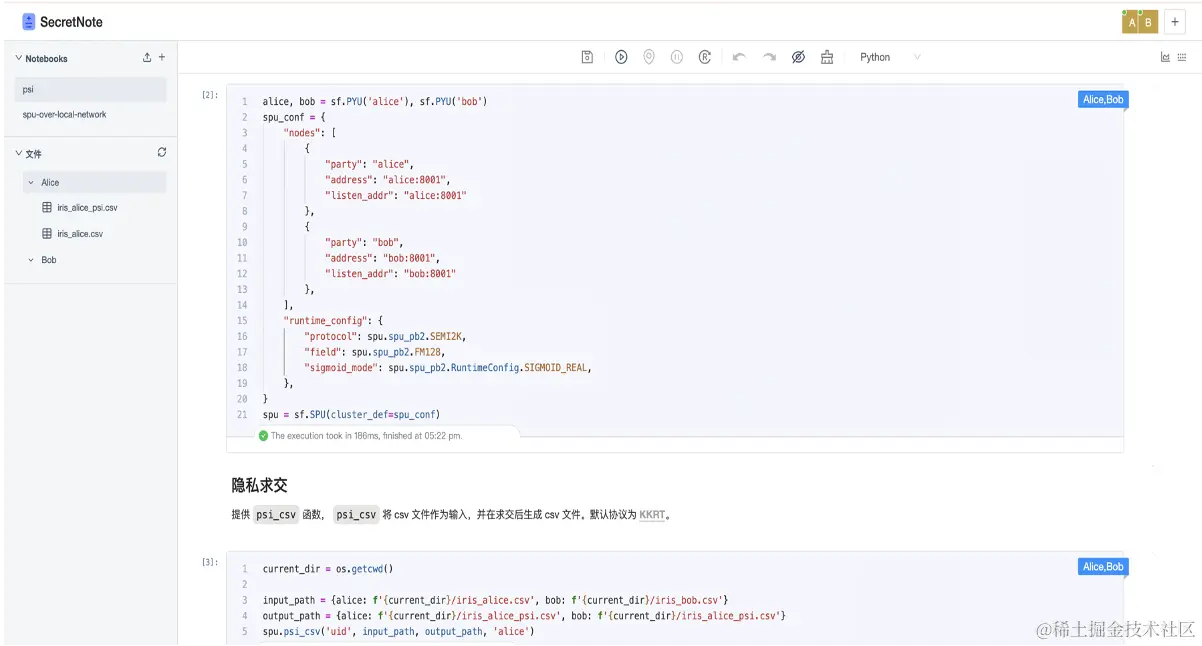This screenshot has height=646, width=1202.
Task: Expand the Bob folder
Action: pyautogui.click(x=31, y=260)
